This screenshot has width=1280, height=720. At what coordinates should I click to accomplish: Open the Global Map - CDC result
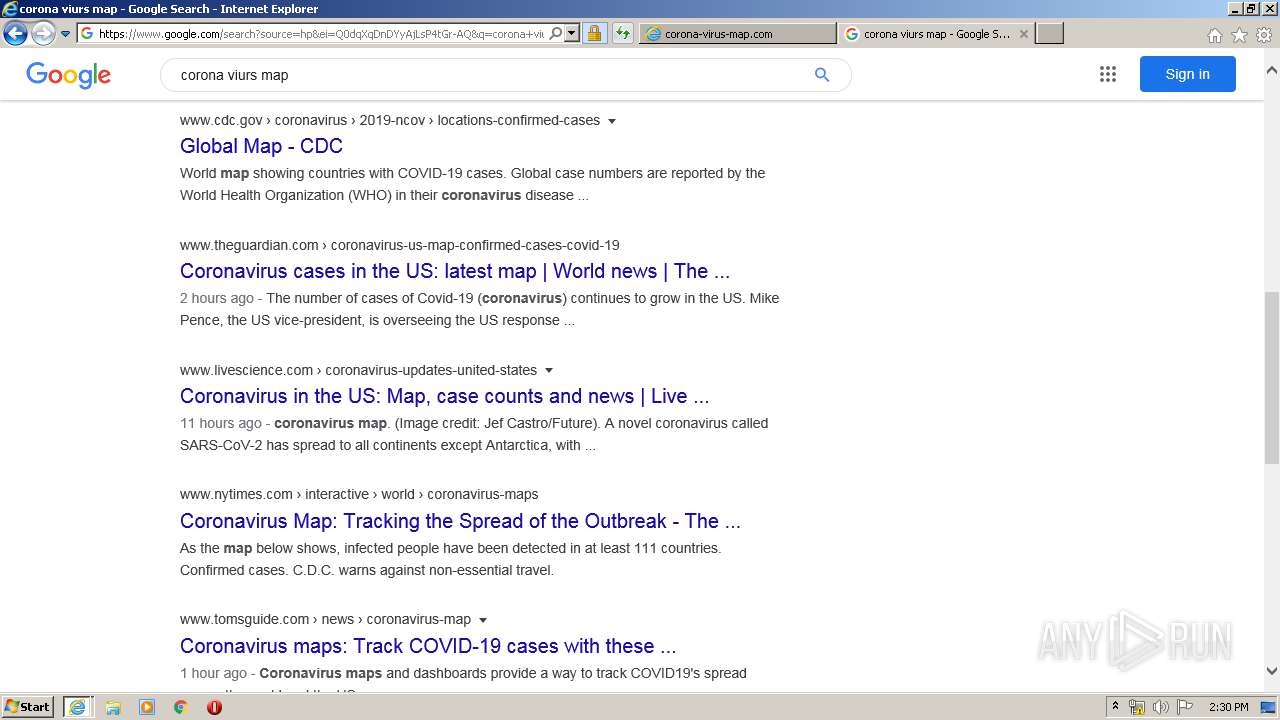[x=261, y=146]
